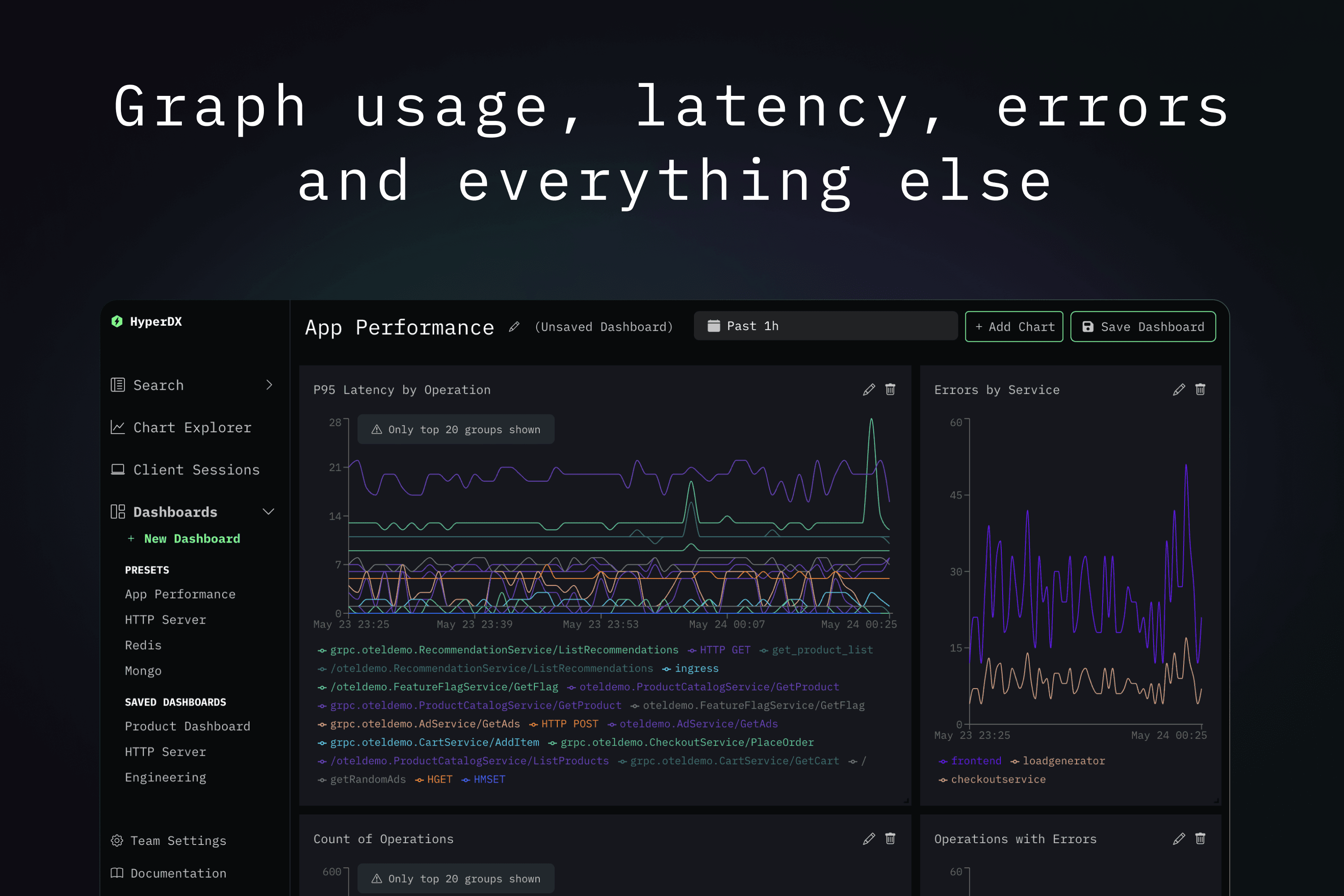Screen dimensions: 1344x896
Task: Edit the P95 Latency by Operation chart
Action: [869, 390]
